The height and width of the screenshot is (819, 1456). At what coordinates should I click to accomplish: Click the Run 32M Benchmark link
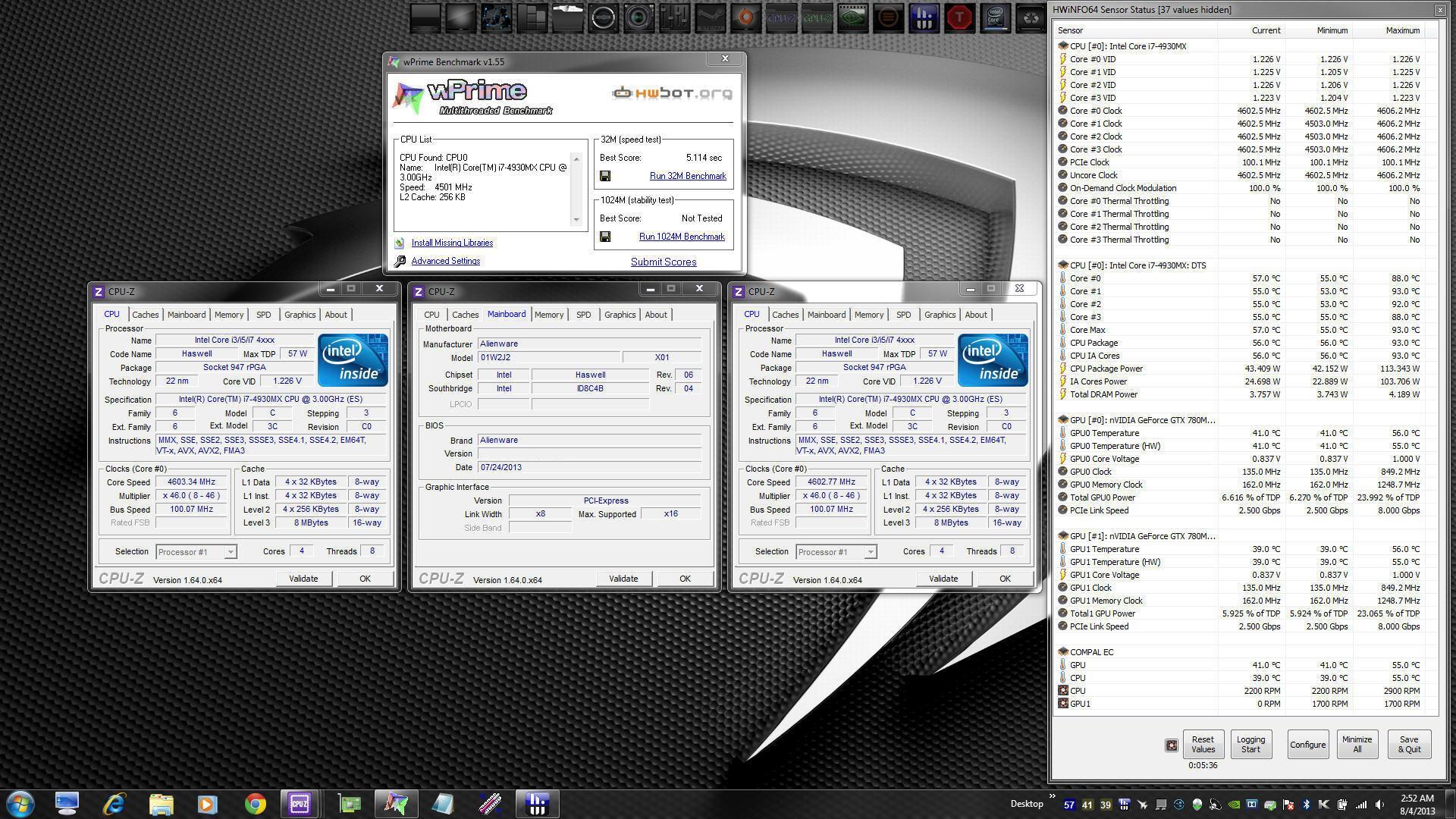click(x=688, y=176)
